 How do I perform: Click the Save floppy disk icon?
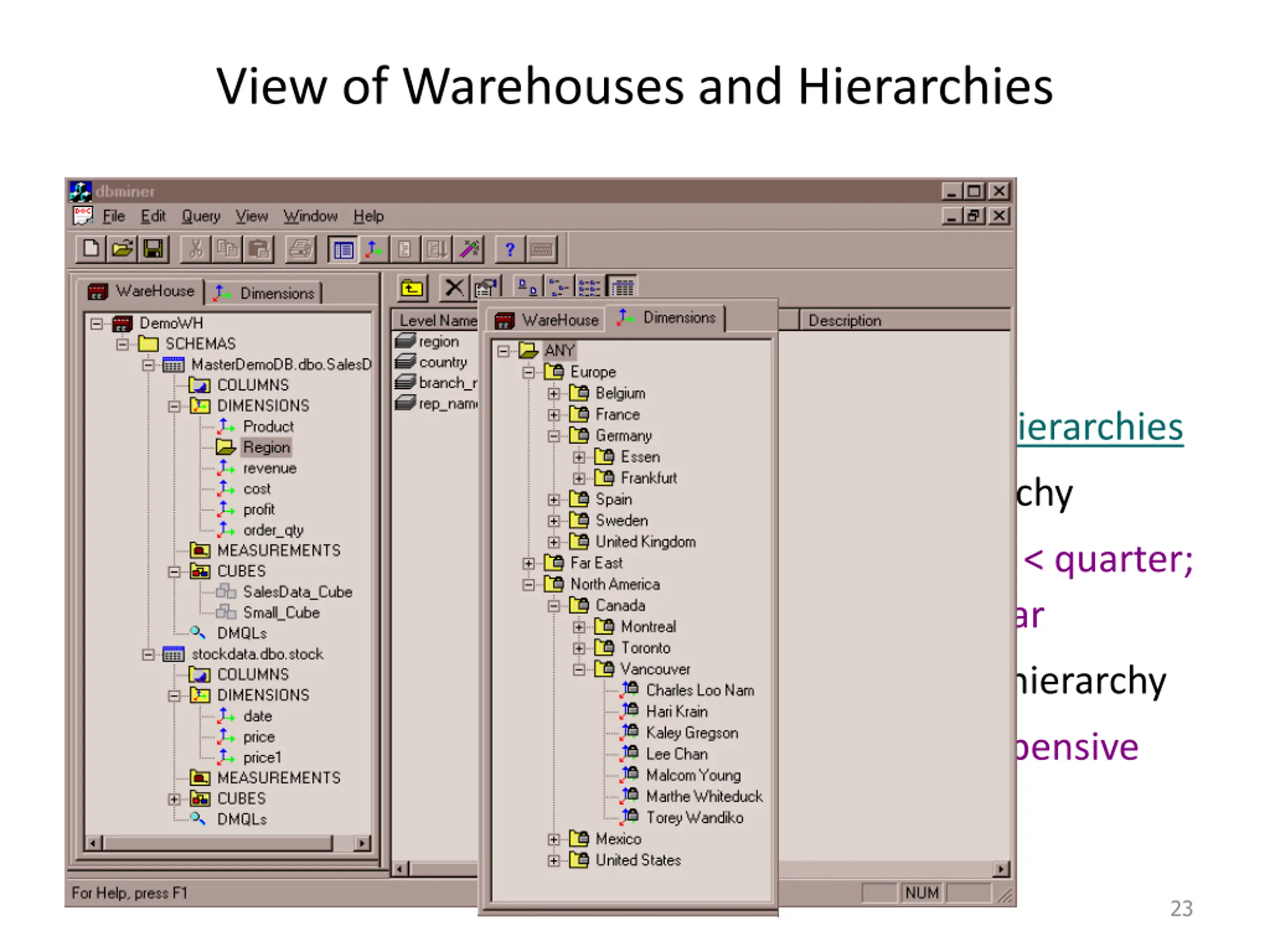coord(153,249)
